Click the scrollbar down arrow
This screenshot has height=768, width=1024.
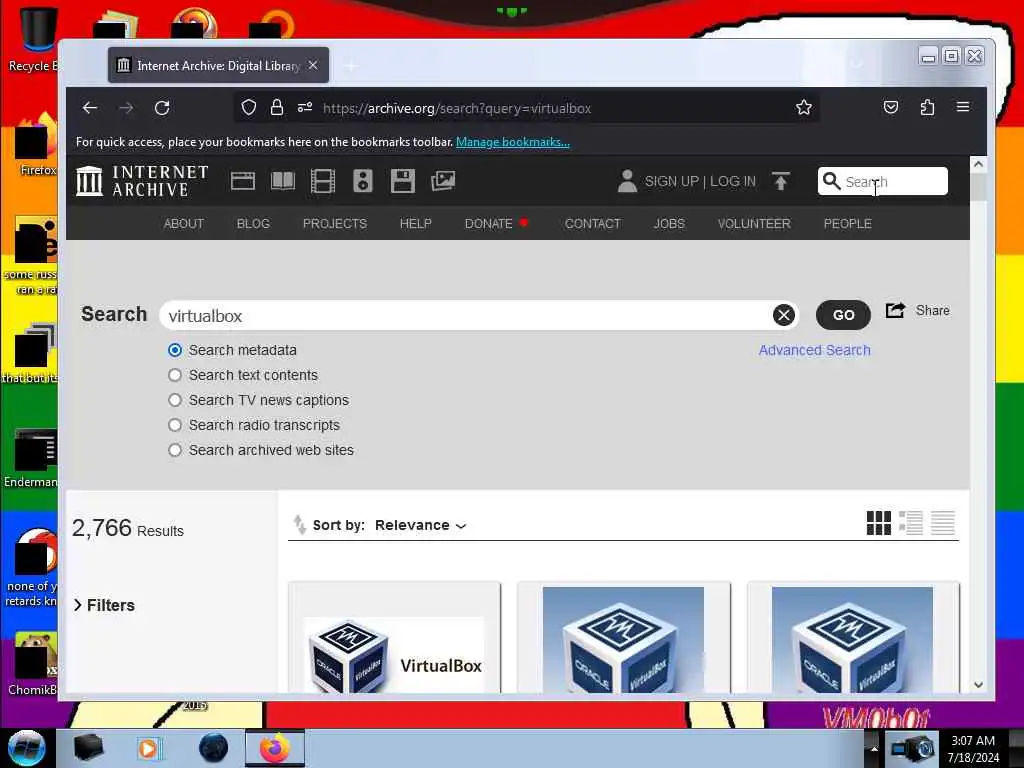click(x=978, y=685)
